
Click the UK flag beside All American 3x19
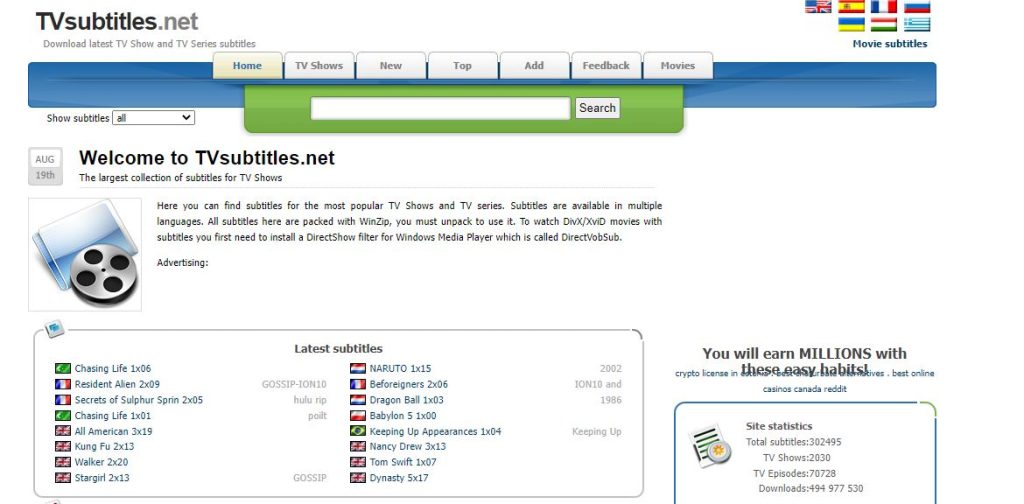(x=63, y=431)
